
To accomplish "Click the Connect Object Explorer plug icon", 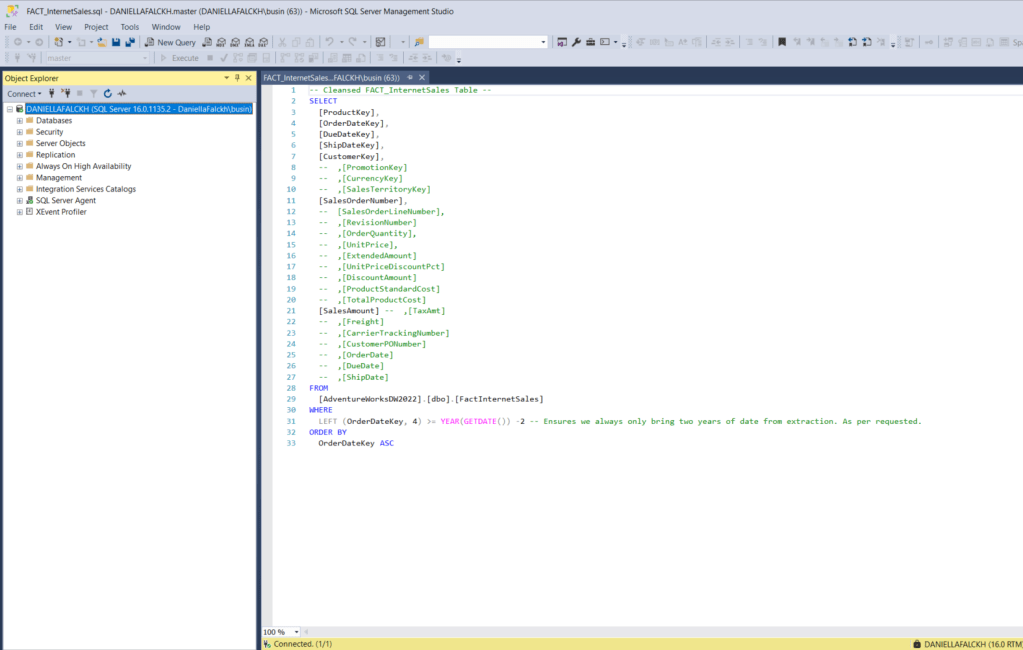I will point(52,93).
